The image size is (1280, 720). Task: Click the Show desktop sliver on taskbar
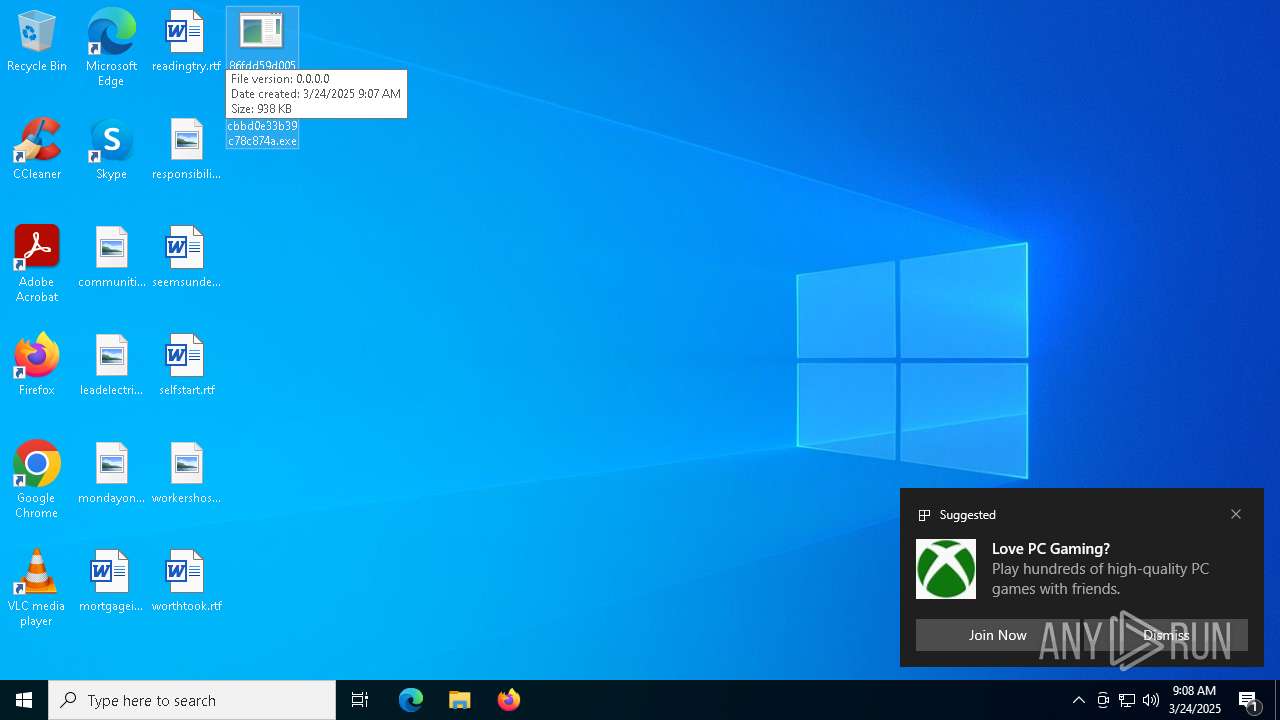point(1277,700)
